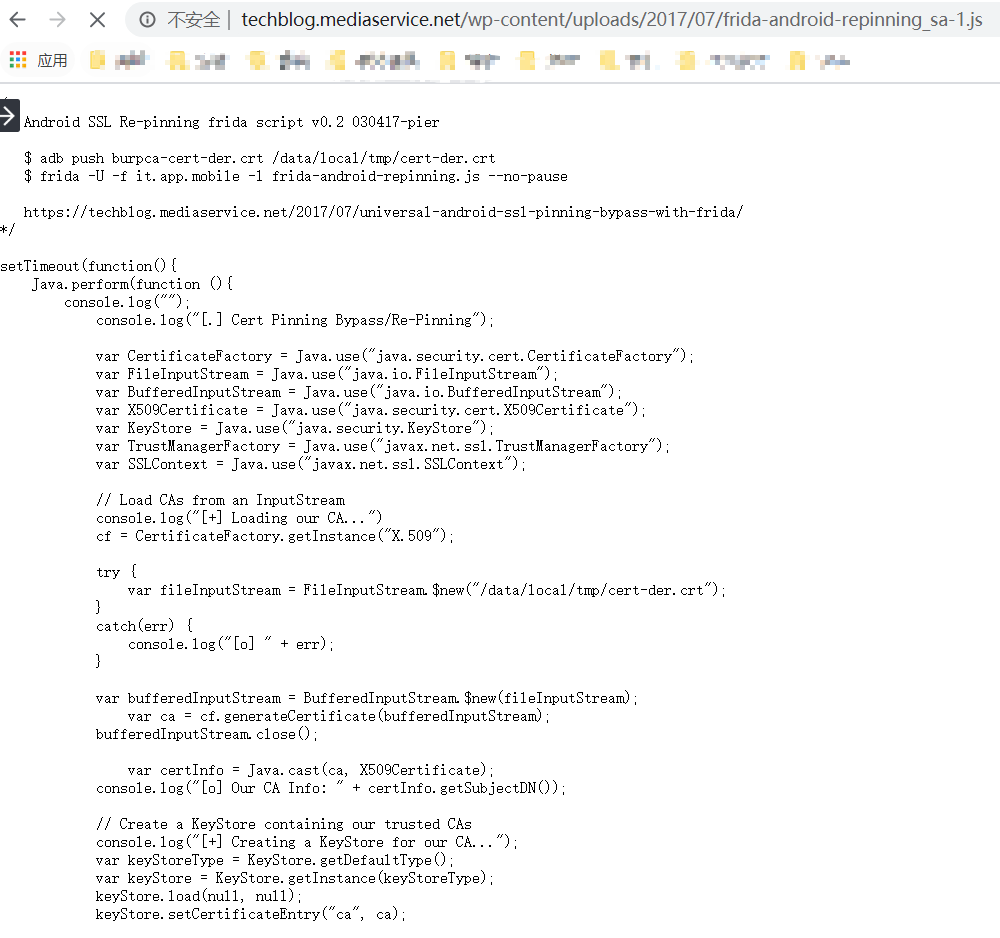Image resolution: width=1000 pixels, height=938 pixels.
Task: Click the 'setTimeout(function(){' line
Action: [89, 266]
